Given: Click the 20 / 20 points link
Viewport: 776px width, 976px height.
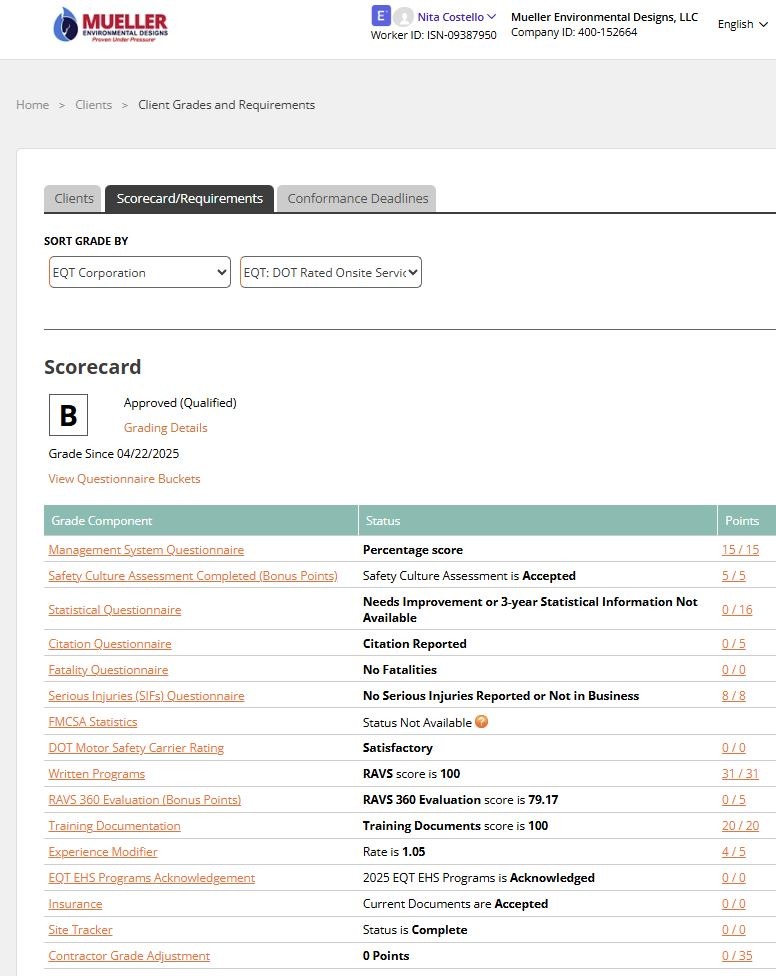Looking at the screenshot, I should 741,826.
